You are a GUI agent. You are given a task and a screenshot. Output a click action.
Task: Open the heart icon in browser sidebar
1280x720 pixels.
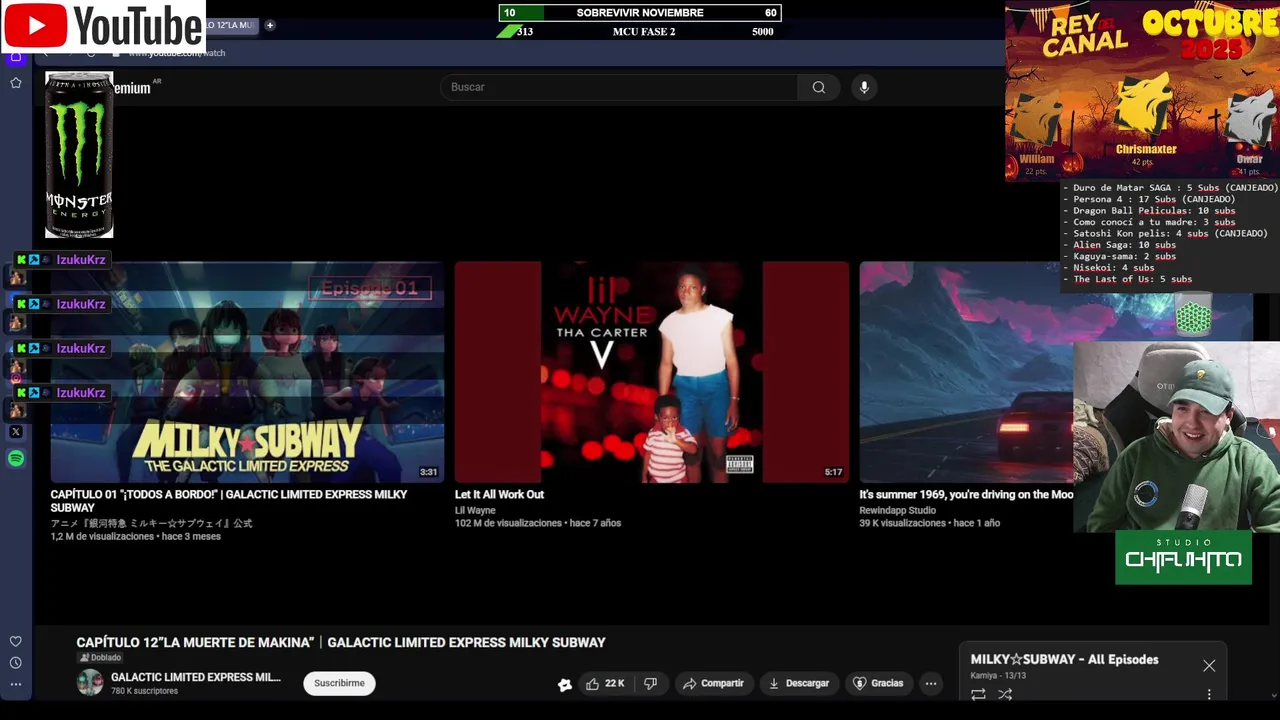coord(16,641)
